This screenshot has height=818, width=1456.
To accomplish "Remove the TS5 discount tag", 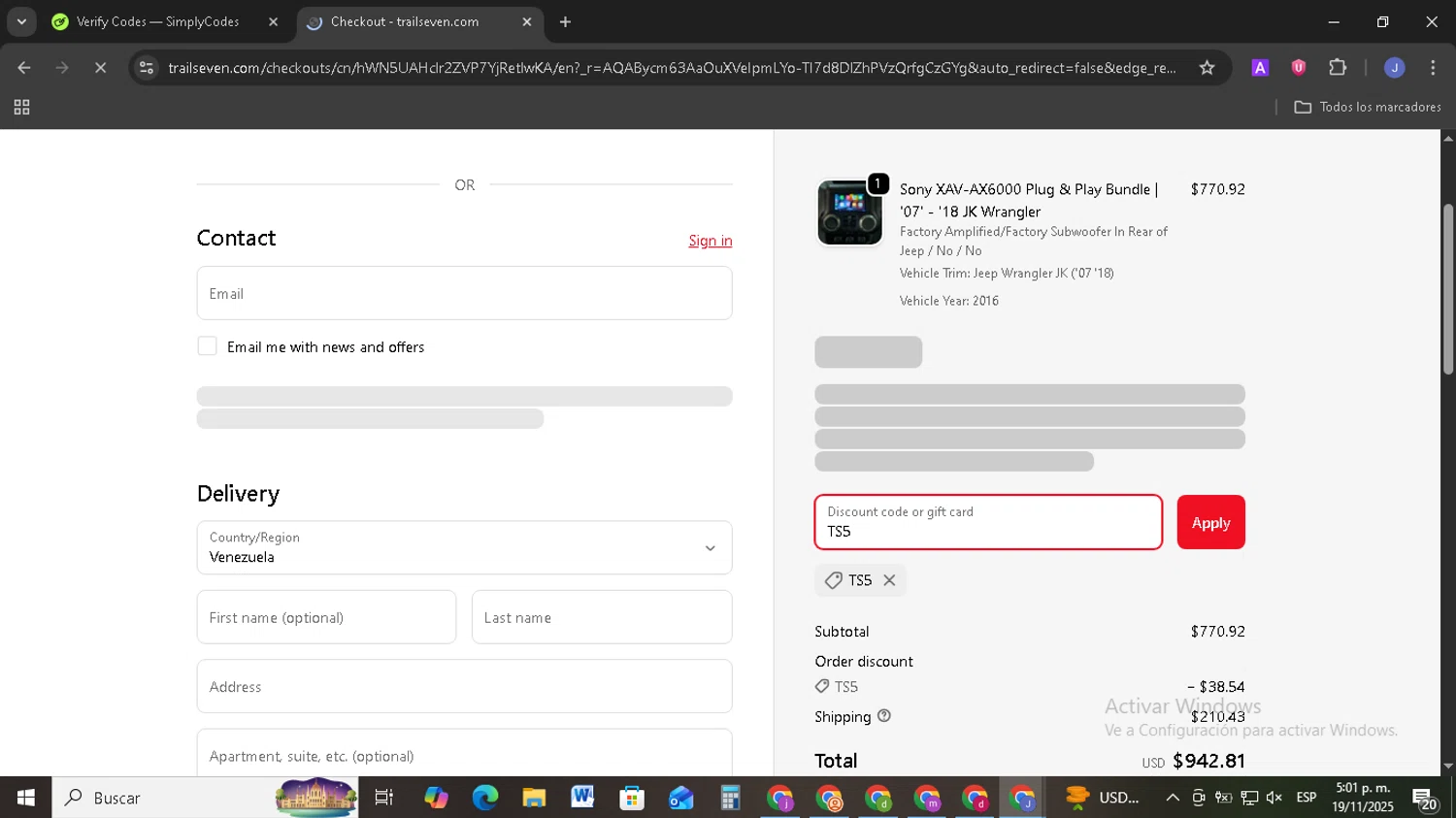I will (x=889, y=580).
